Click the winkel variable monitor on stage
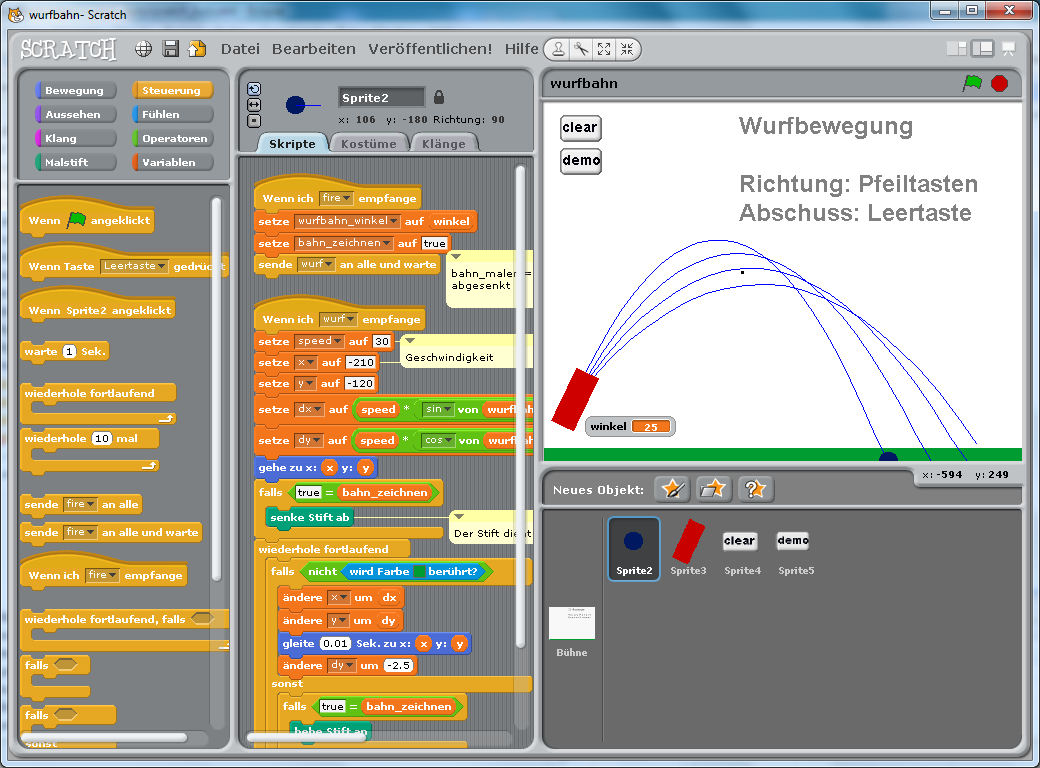 (630, 426)
